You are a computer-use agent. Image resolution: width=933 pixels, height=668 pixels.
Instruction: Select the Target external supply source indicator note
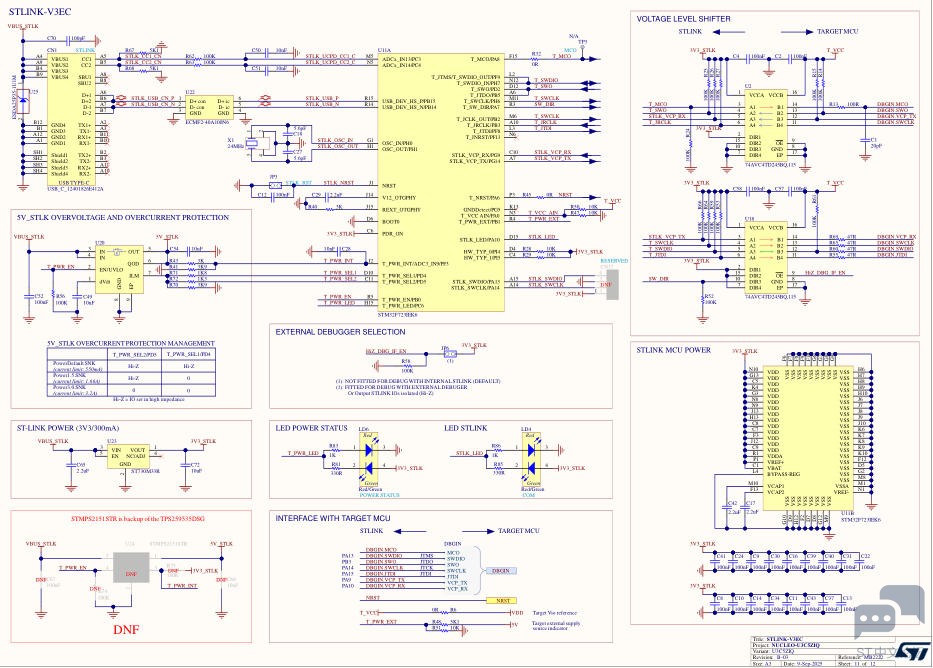(x=556, y=626)
